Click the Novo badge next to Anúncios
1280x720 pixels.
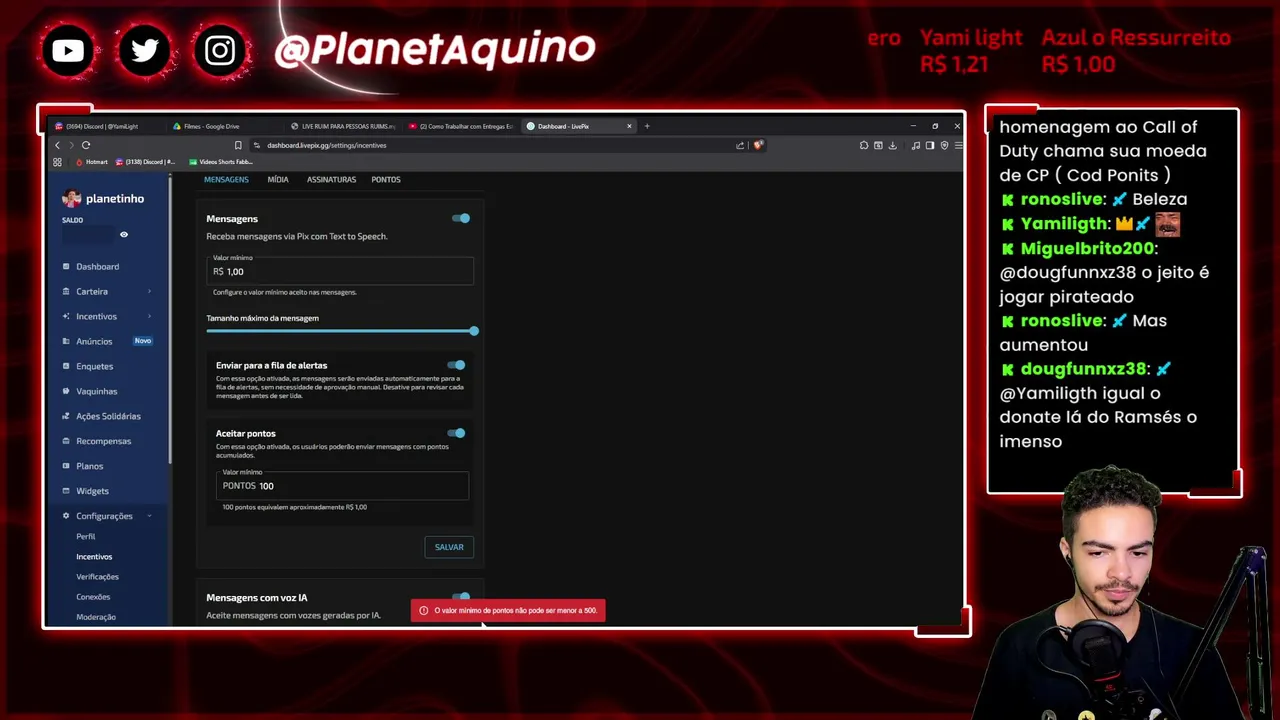[x=143, y=341]
